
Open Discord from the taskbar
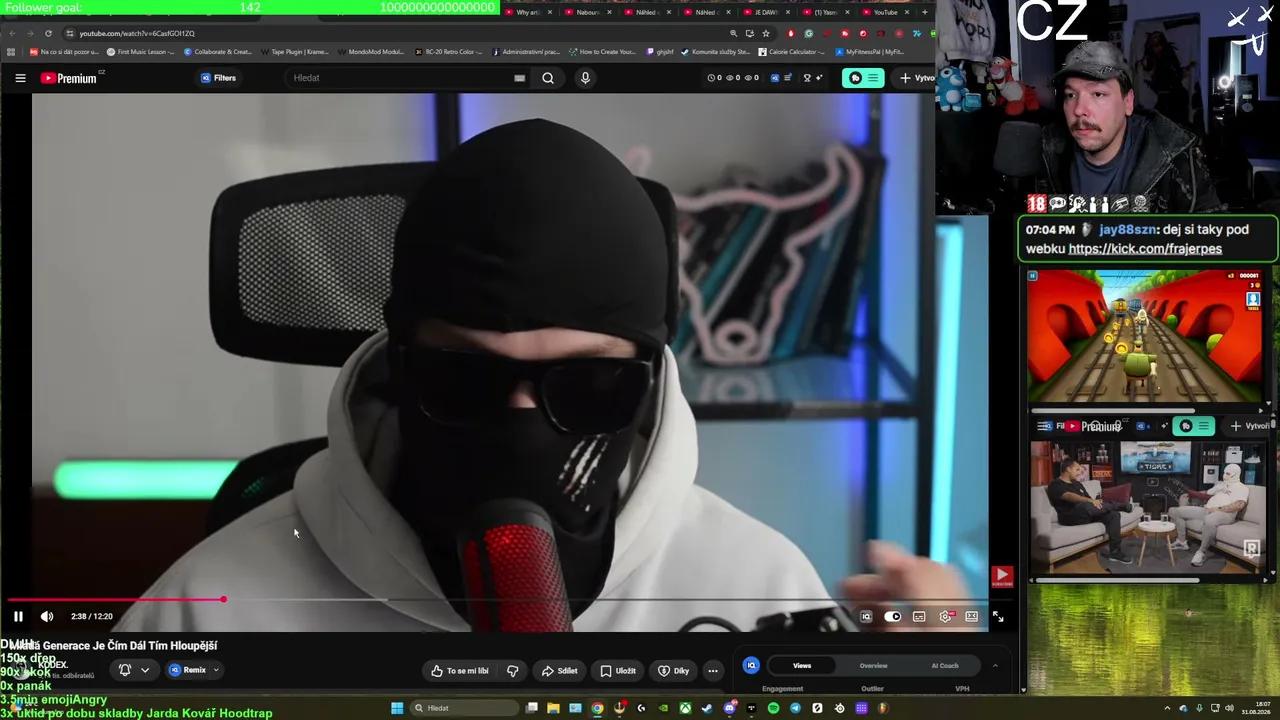pyautogui.click(x=730, y=708)
